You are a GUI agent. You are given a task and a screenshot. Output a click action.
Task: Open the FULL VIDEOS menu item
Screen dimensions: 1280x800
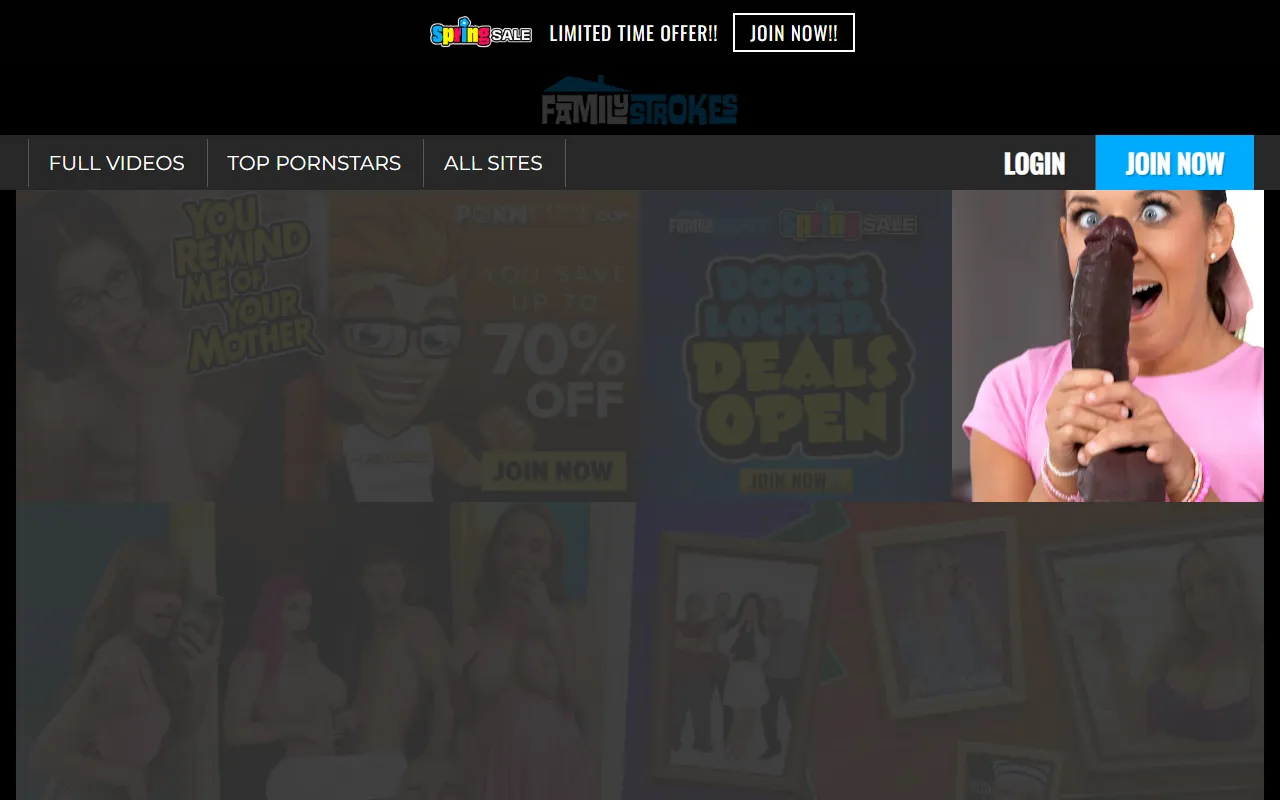coord(117,163)
